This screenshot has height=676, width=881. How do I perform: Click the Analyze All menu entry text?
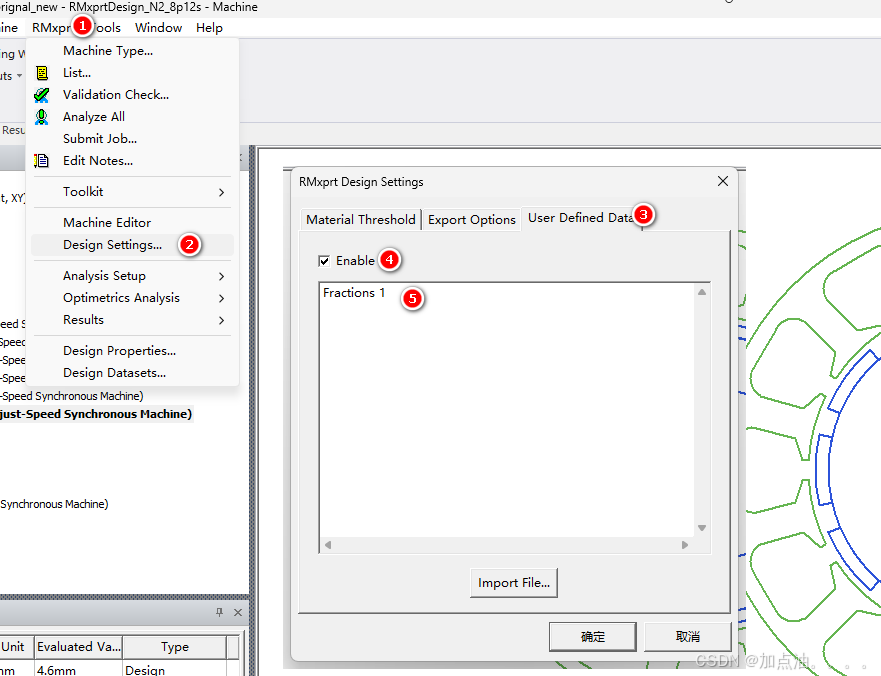(94, 117)
